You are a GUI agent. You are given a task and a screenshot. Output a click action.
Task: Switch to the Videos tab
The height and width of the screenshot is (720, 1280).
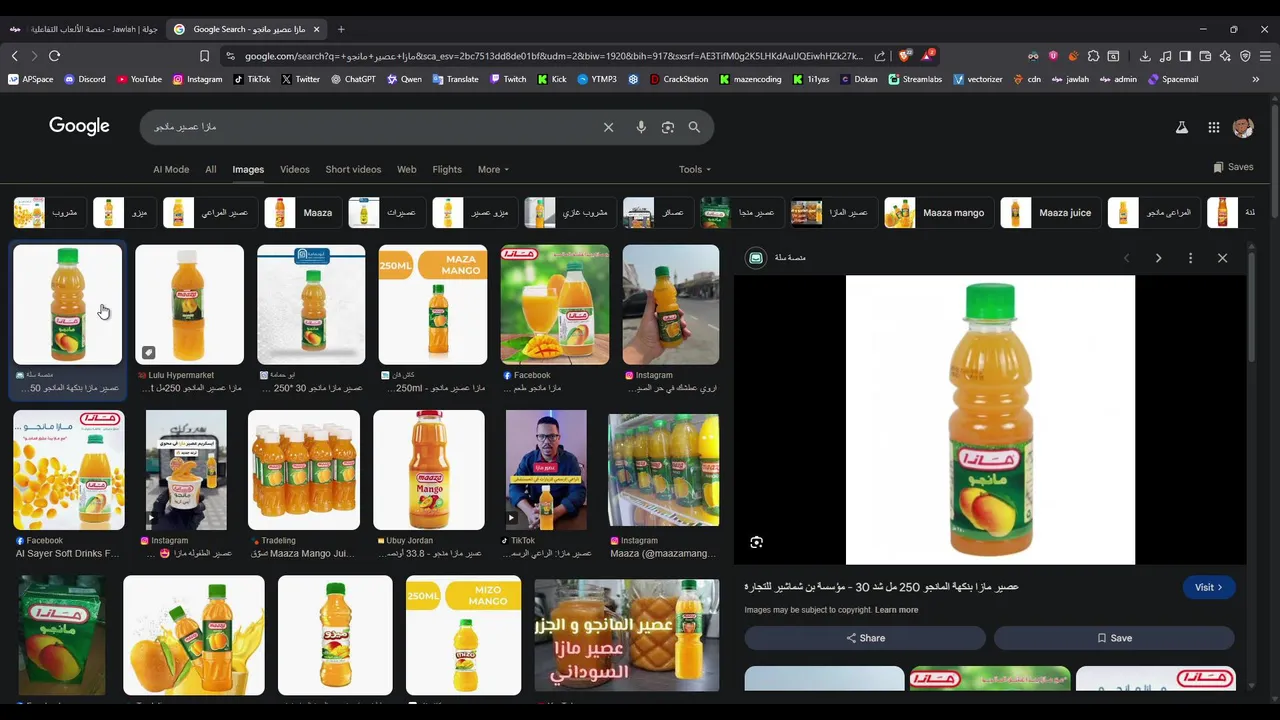tap(295, 169)
